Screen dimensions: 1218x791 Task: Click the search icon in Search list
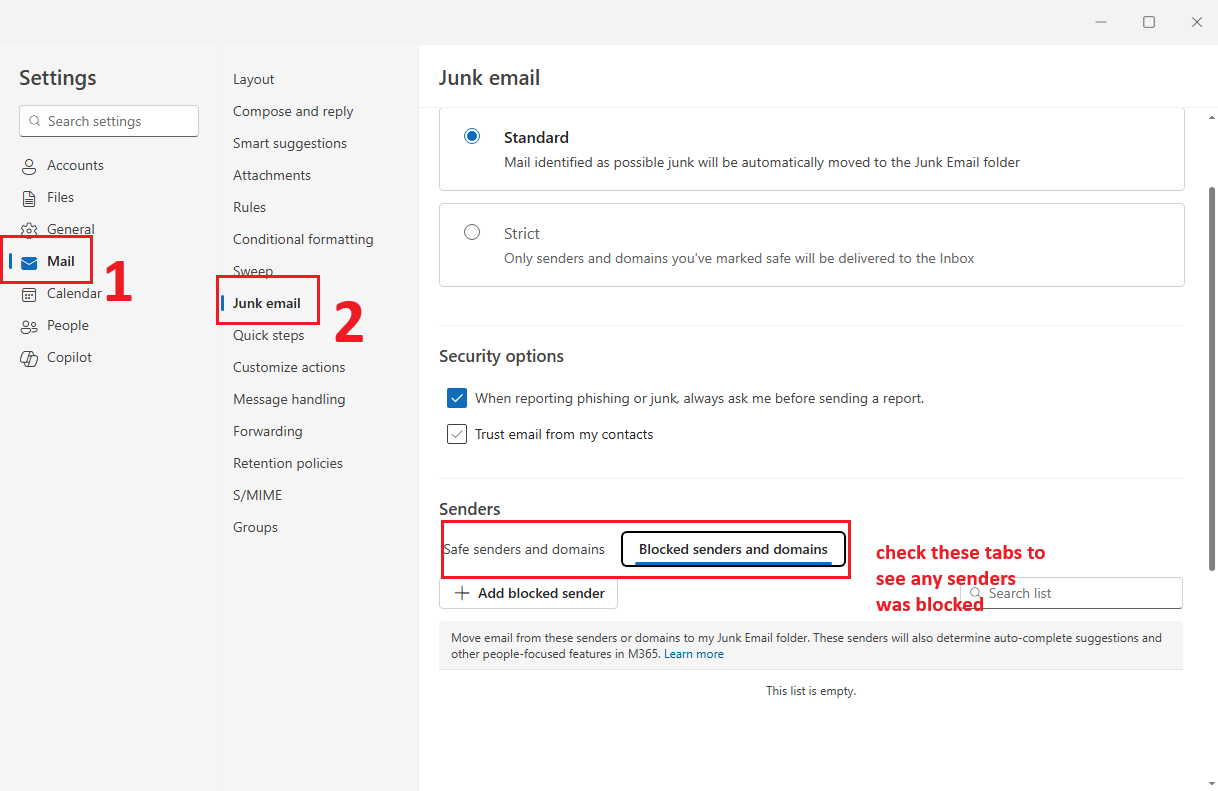coord(975,593)
